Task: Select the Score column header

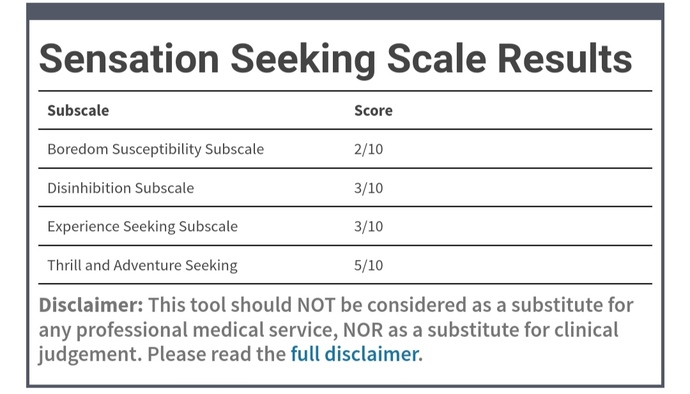Action: [x=373, y=110]
